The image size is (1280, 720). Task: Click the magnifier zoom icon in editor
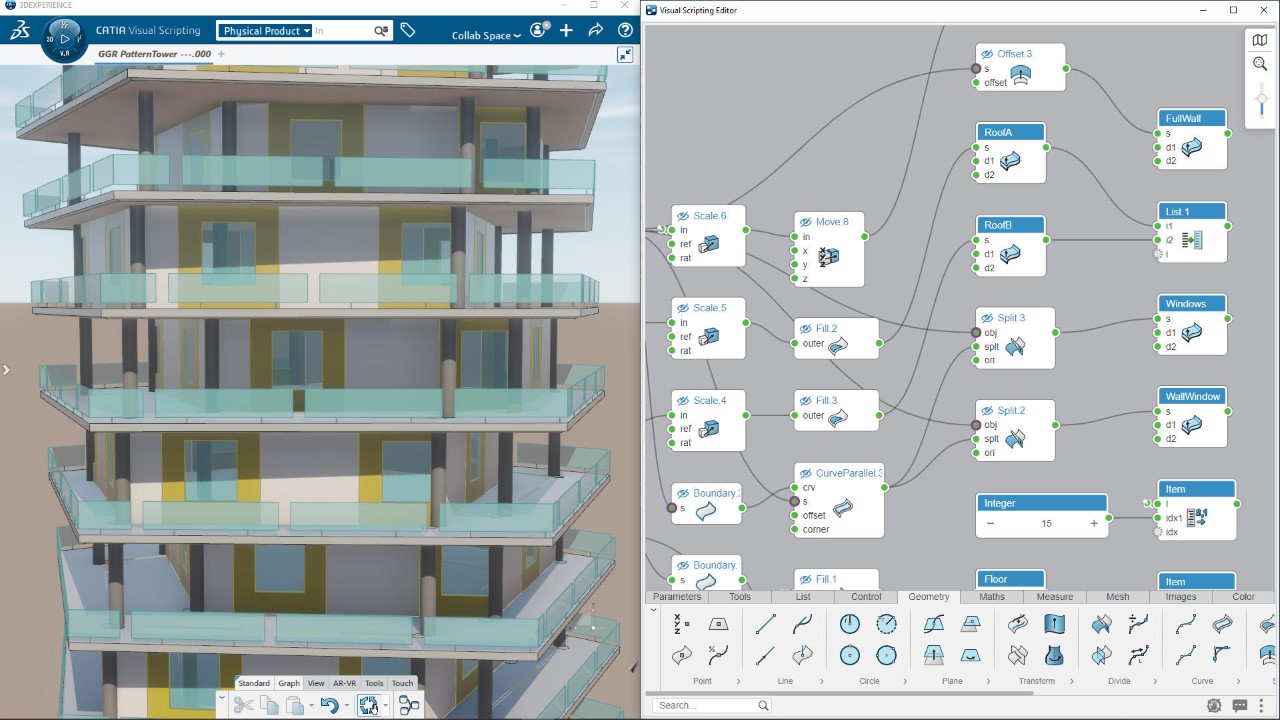(1260, 64)
